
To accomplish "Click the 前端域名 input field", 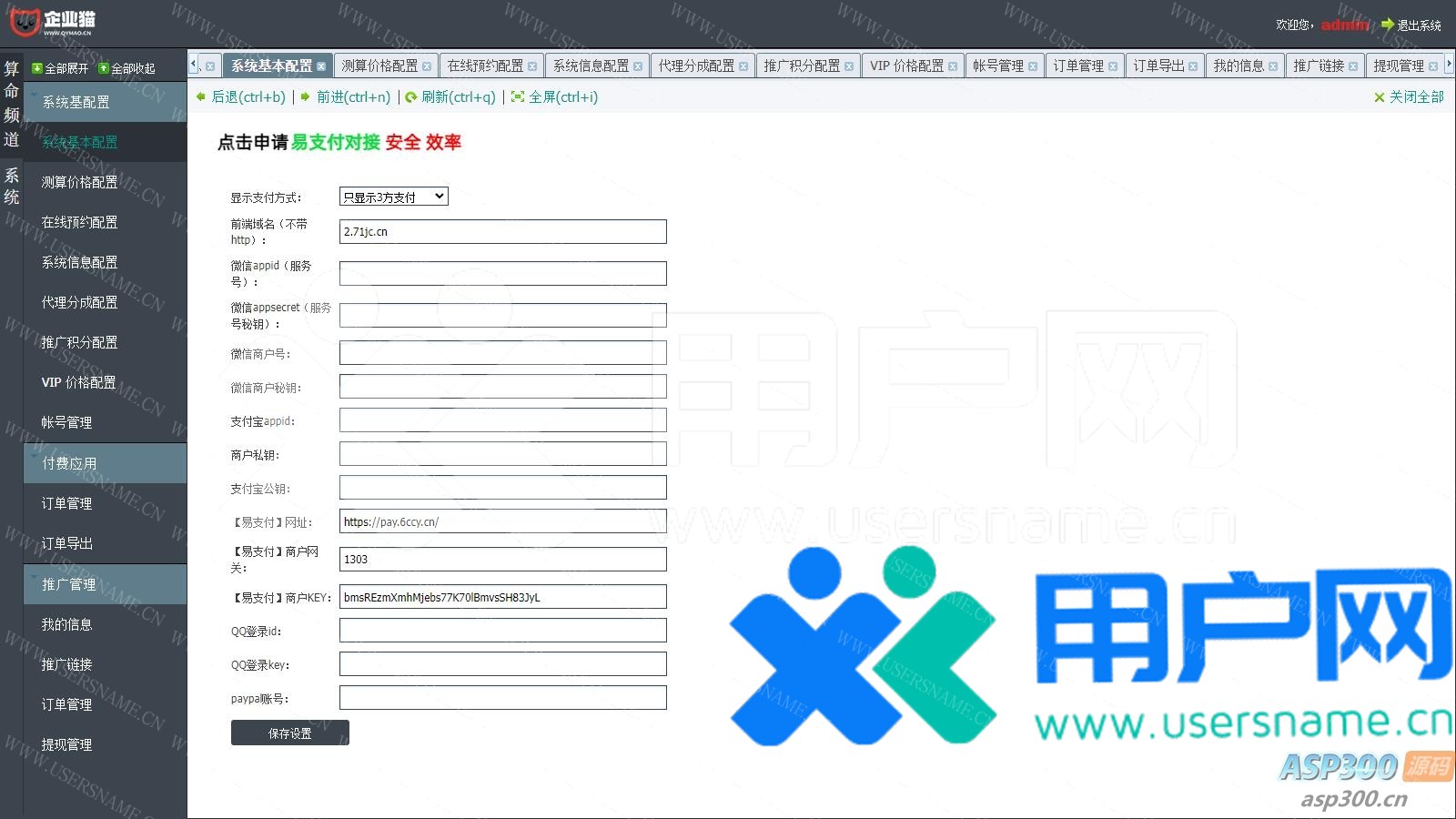I will pos(503,231).
